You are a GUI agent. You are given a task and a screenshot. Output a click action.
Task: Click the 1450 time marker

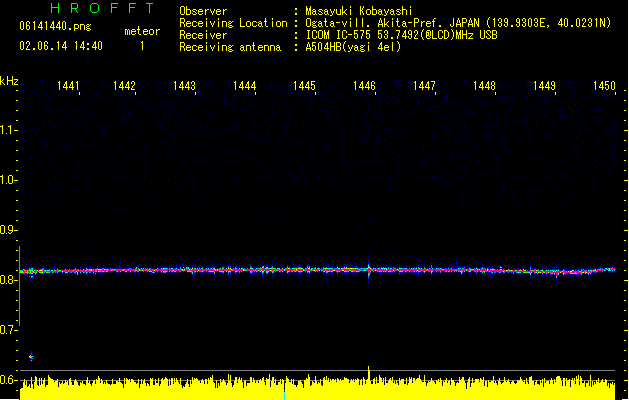point(603,87)
